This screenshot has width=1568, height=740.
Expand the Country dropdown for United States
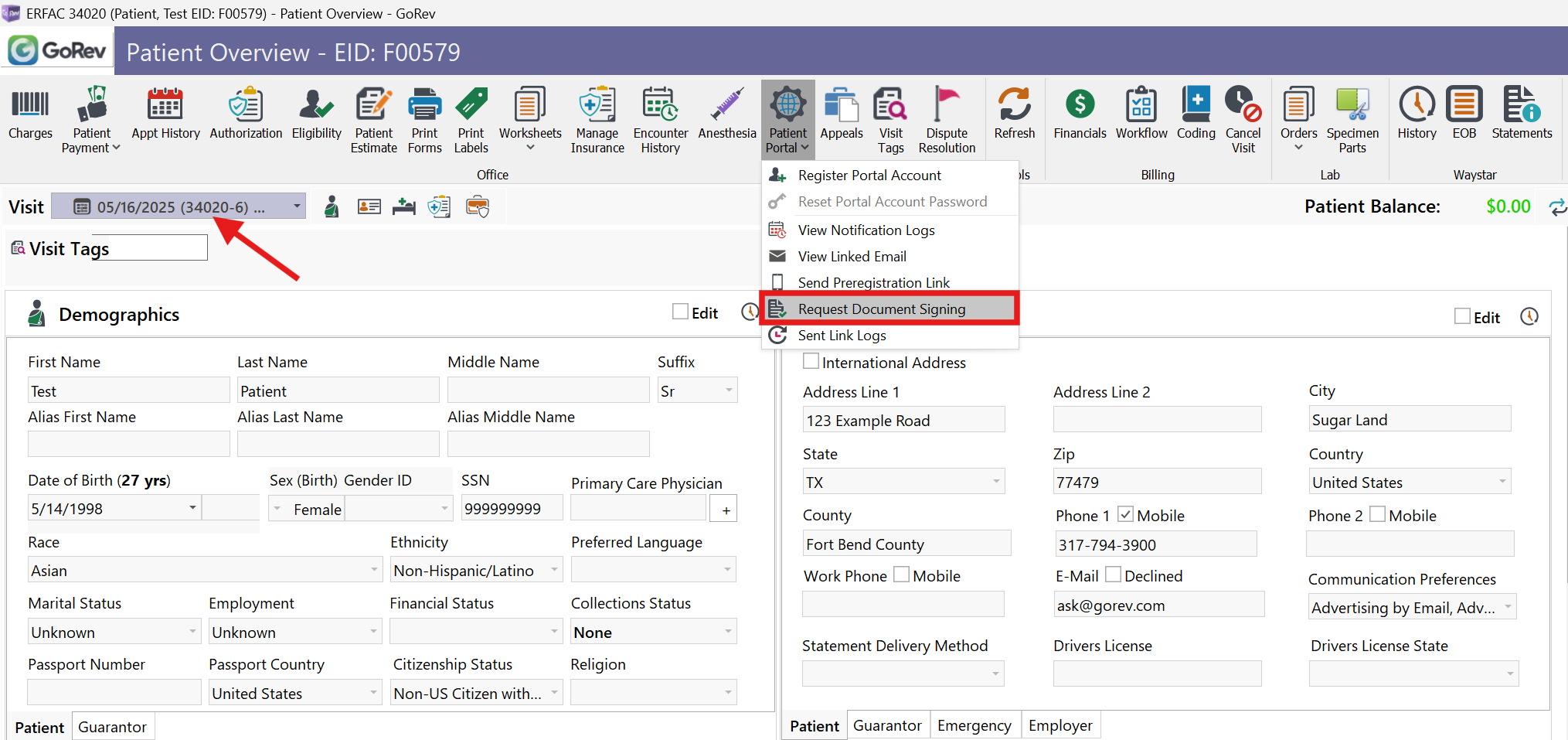pyautogui.click(x=1502, y=482)
